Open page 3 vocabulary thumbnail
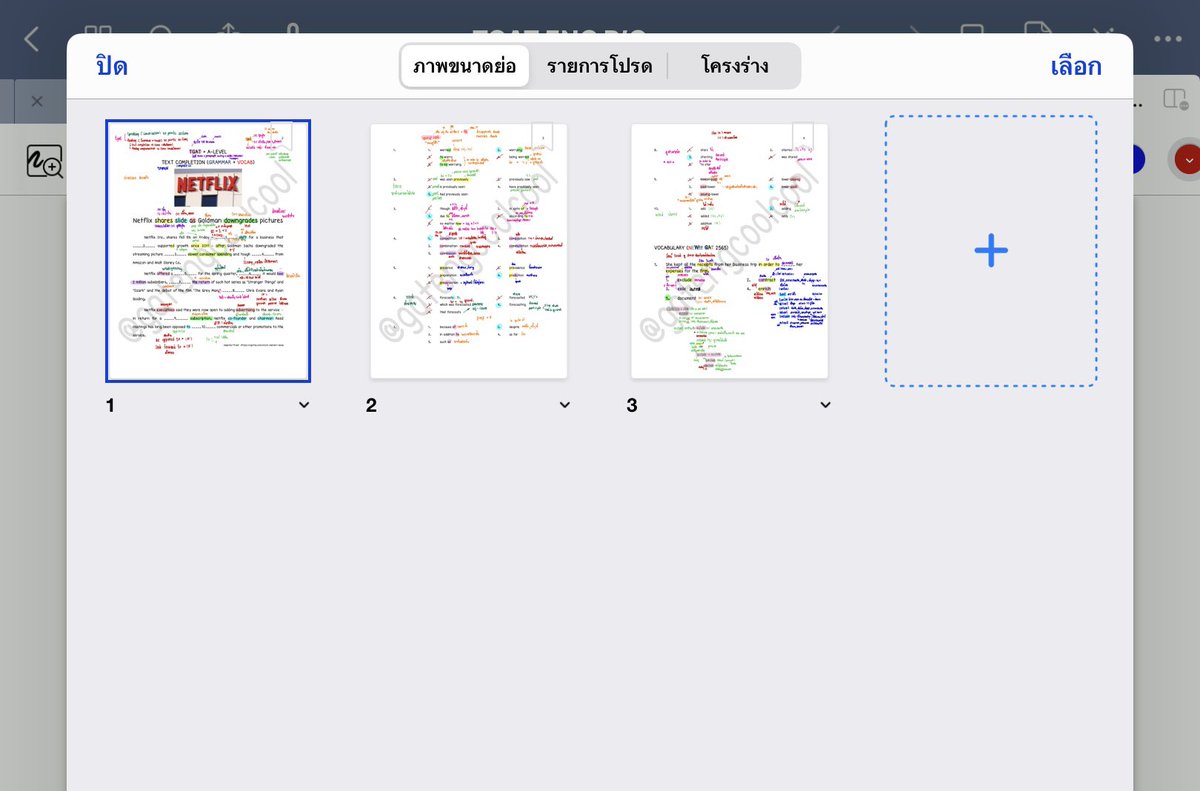 730,251
